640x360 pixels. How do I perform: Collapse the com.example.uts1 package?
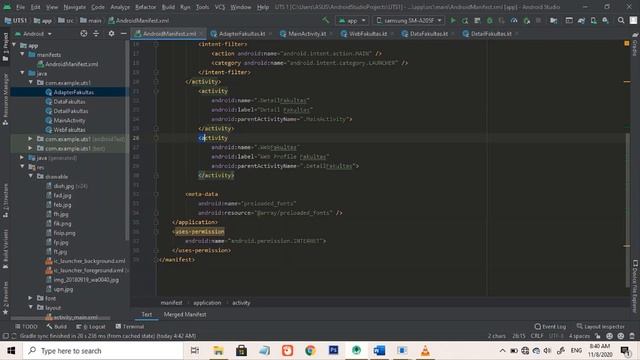(x=31, y=82)
